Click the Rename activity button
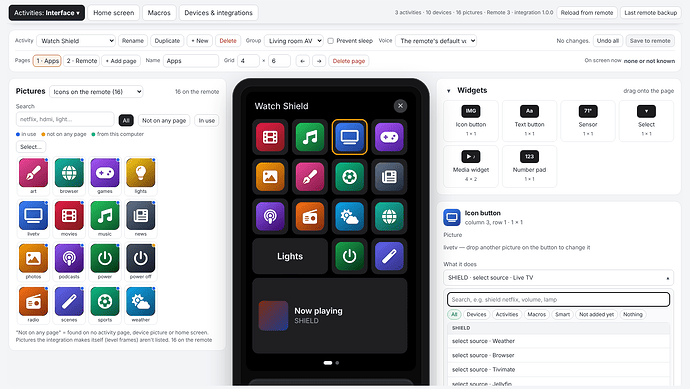Image resolution: width=690 pixels, height=389 pixels. pyautogui.click(x=133, y=41)
